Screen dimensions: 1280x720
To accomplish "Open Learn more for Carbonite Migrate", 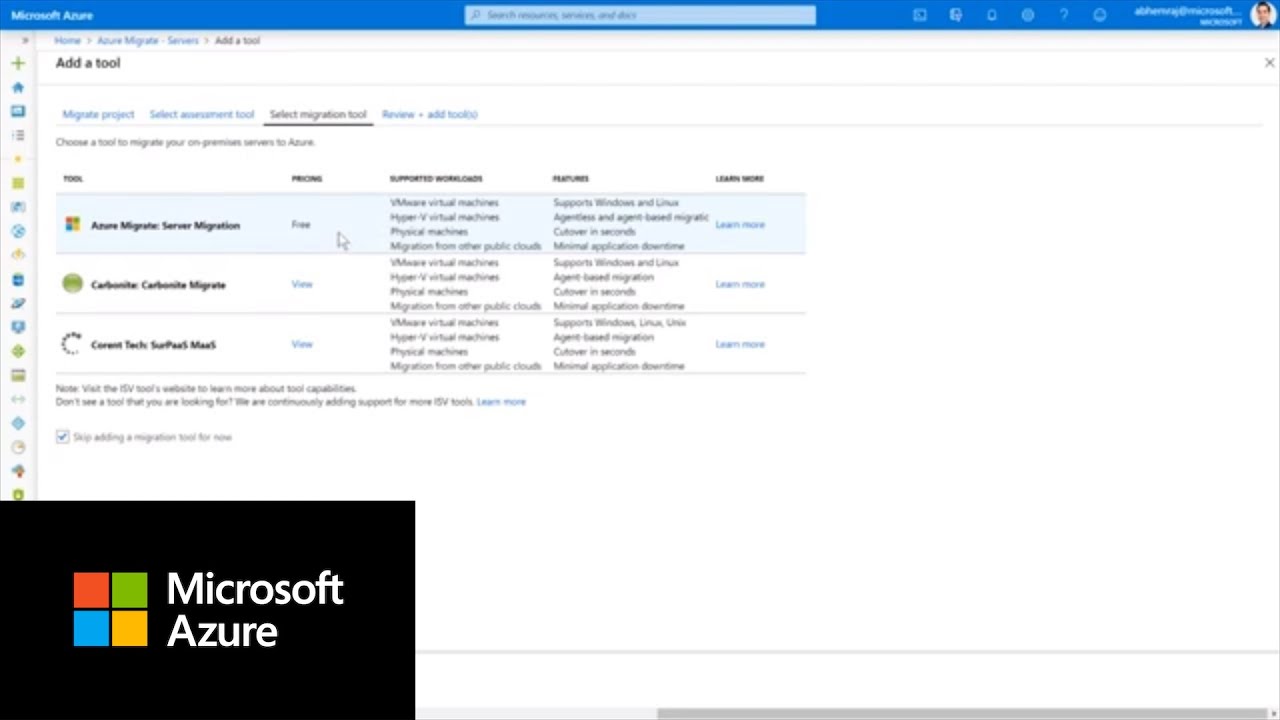I will coord(740,284).
